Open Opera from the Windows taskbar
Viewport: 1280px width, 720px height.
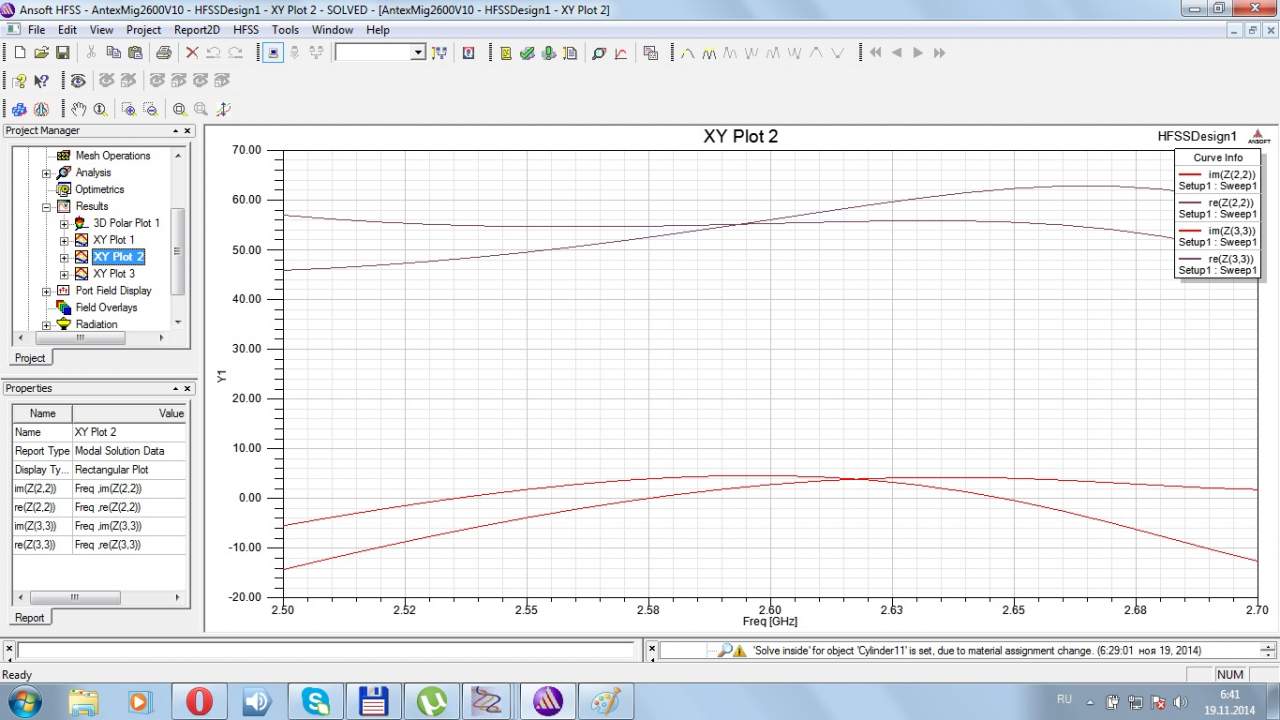[x=199, y=701]
